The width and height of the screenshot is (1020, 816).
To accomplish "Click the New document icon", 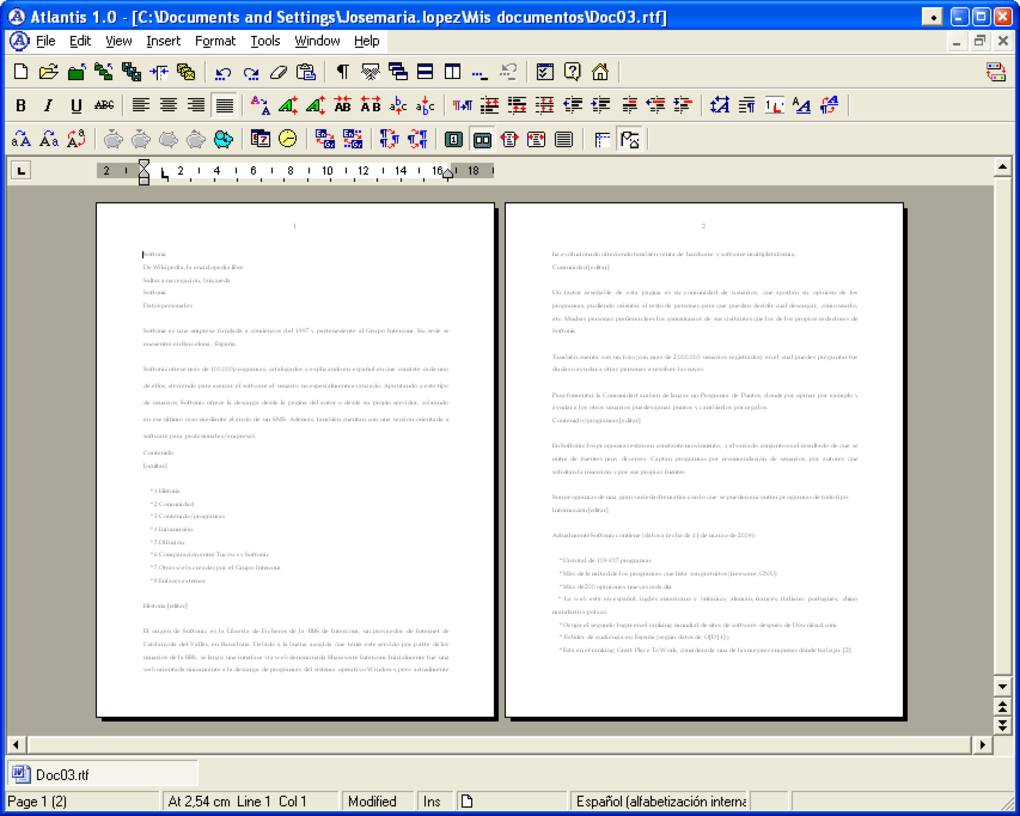I will coord(21,72).
